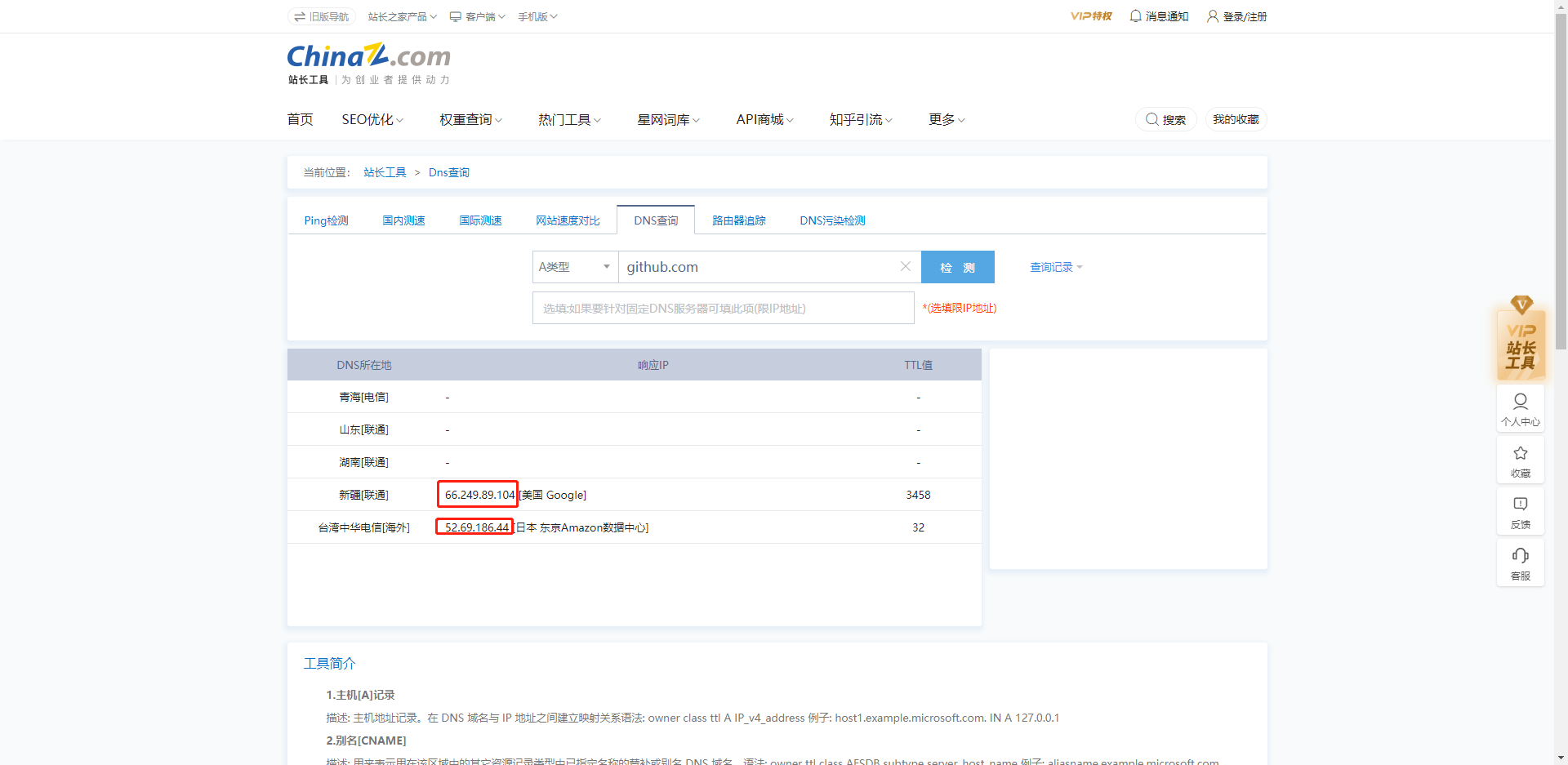
Task: Click the optional DNS server IP field
Action: [x=723, y=308]
